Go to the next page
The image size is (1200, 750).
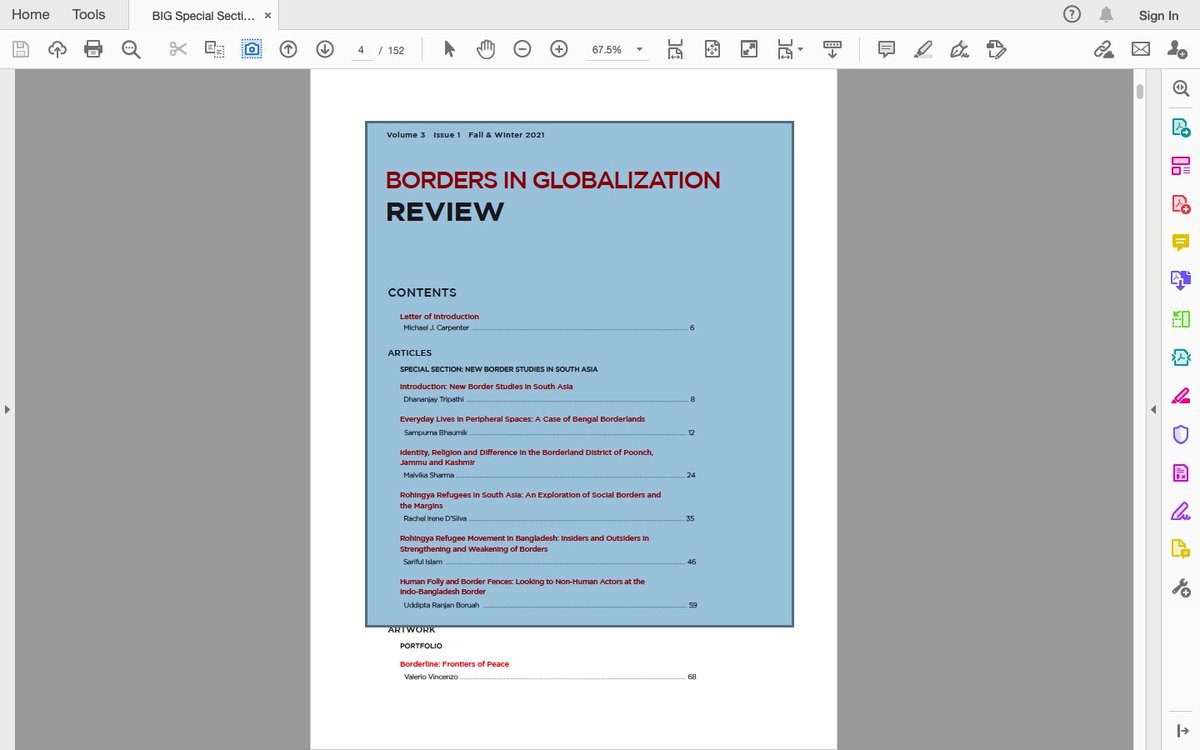(324, 49)
